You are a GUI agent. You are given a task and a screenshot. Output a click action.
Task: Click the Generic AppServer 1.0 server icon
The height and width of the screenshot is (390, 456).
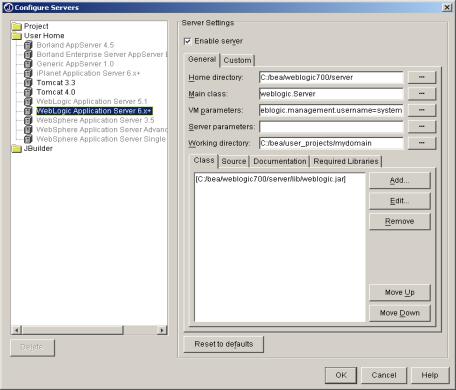click(x=28, y=64)
